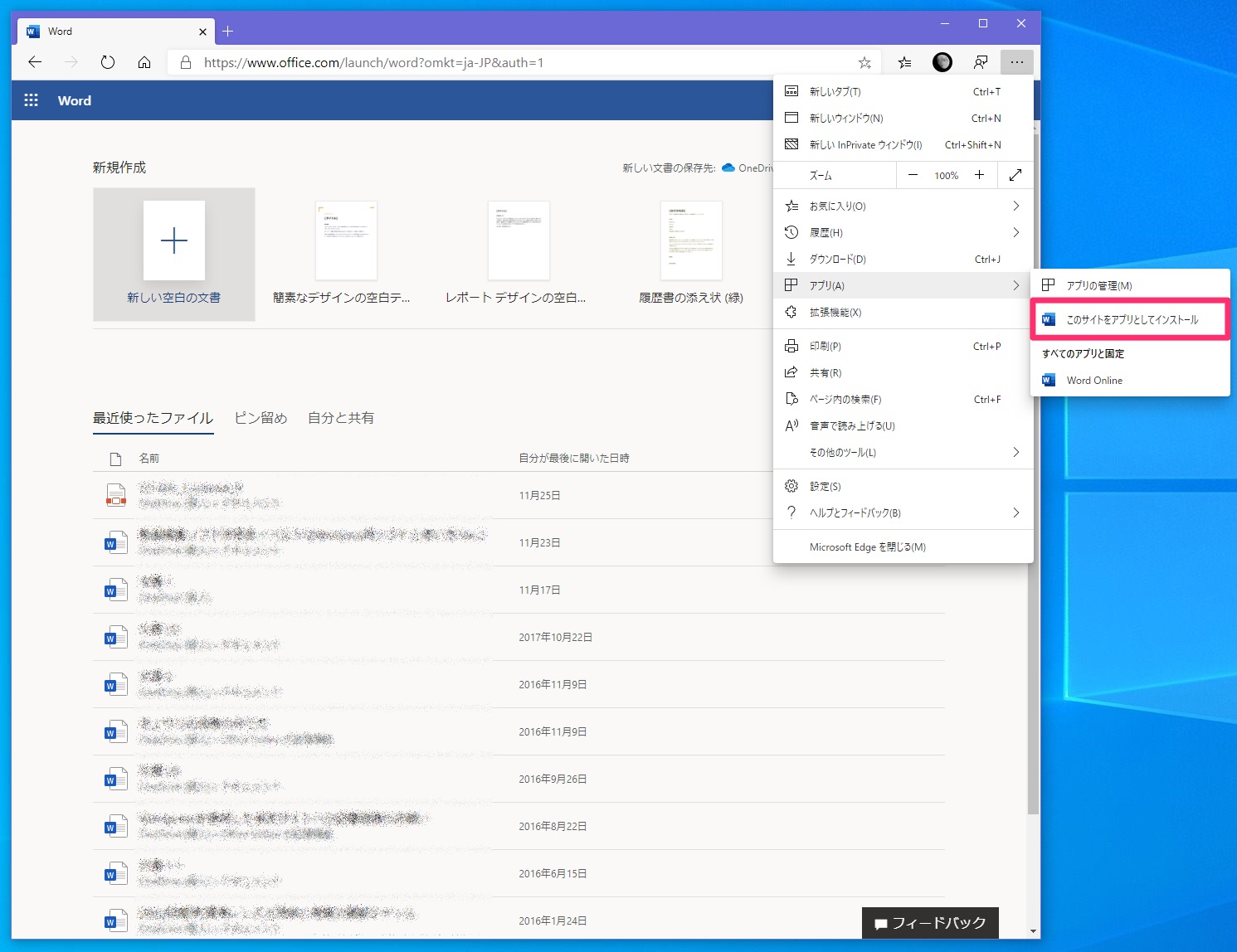Expand the お気に入り(O) submenu
1237x952 pixels.
tap(903, 206)
